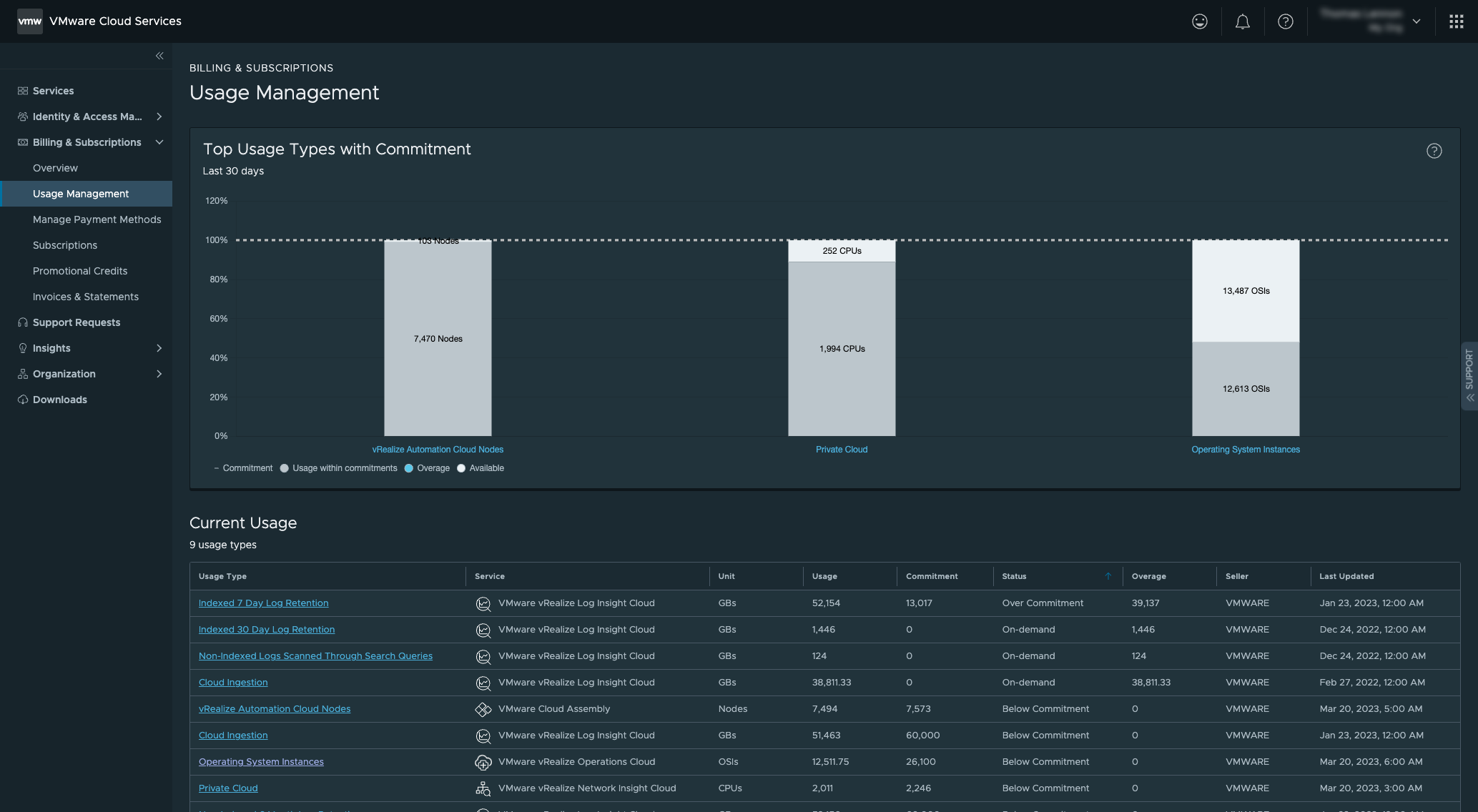Click the header help question icon
Screen dimensions: 1478x812
(x=1286, y=21)
